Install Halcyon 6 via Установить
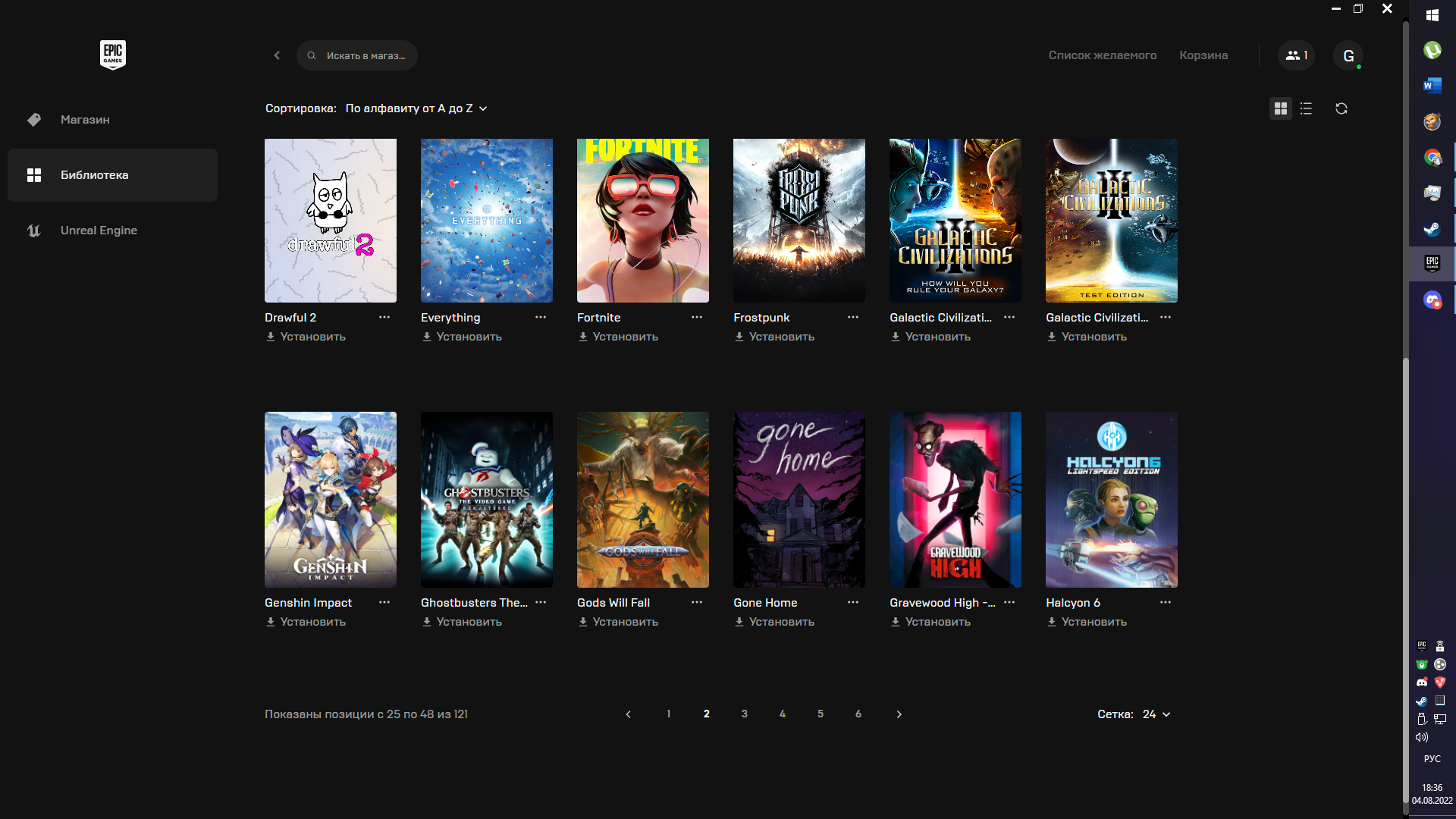Viewport: 1456px width, 819px height. point(1087,622)
